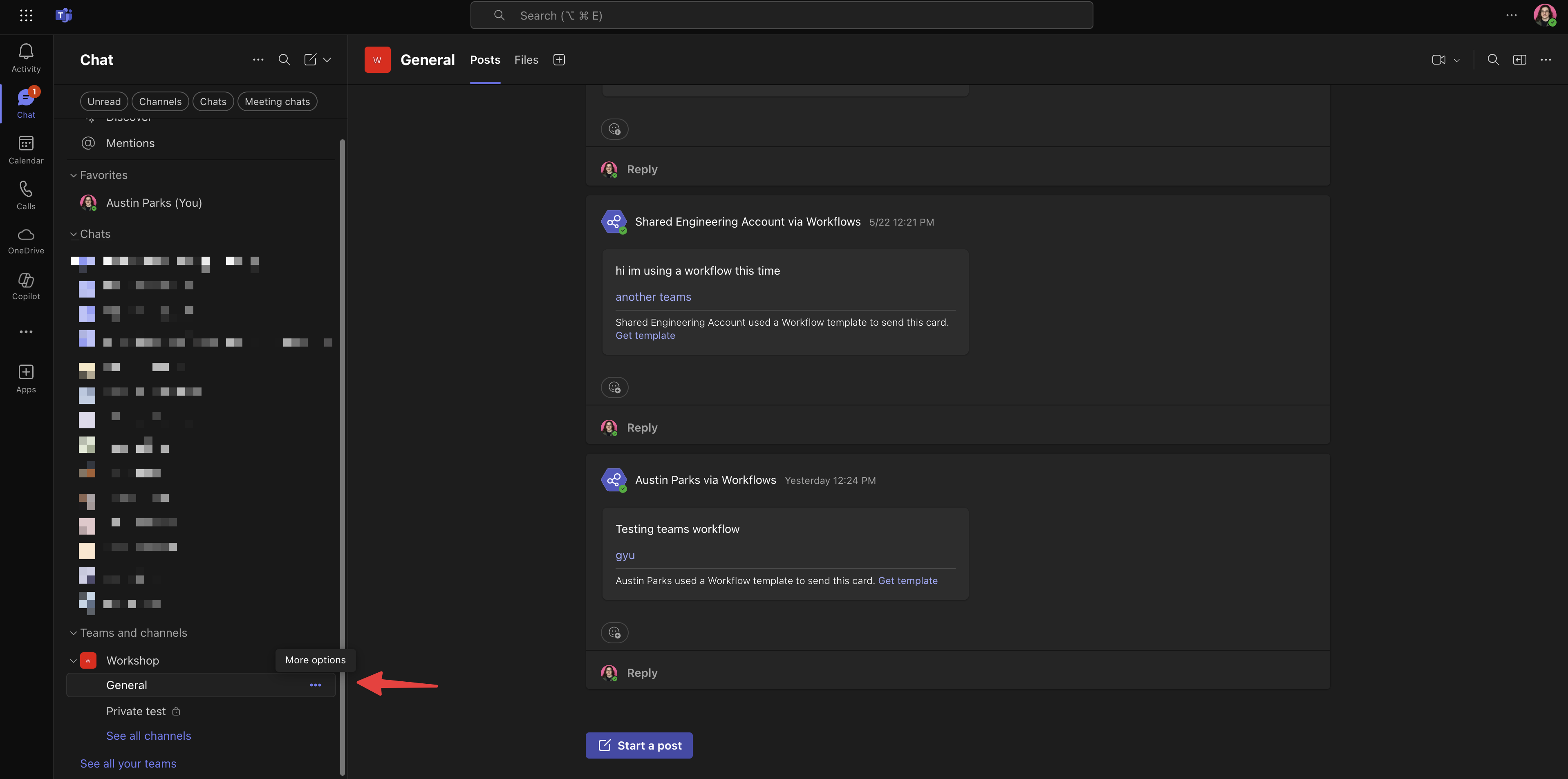1568x779 pixels.
Task: Click the search icon in Chat pane
Action: pyautogui.click(x=284, y=60)
